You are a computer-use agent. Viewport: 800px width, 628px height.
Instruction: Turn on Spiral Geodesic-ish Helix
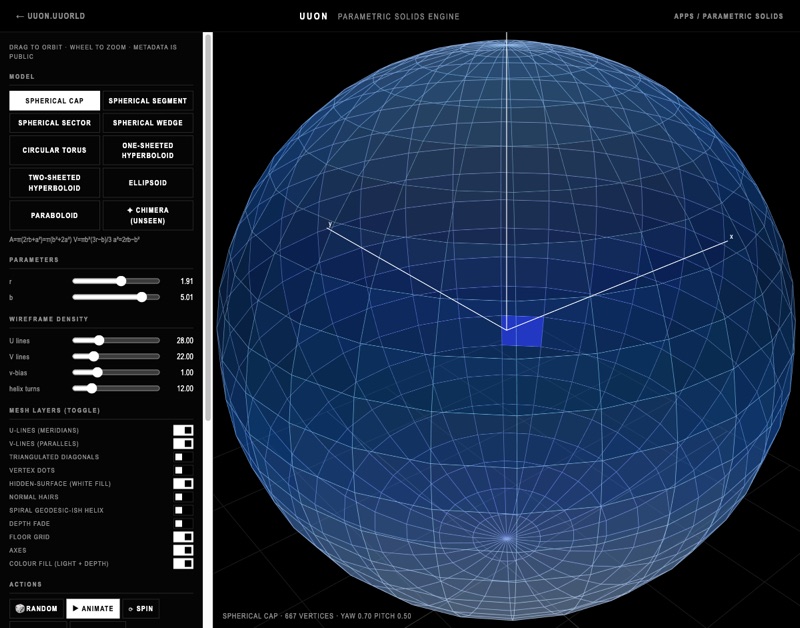[x=183, y=510]
